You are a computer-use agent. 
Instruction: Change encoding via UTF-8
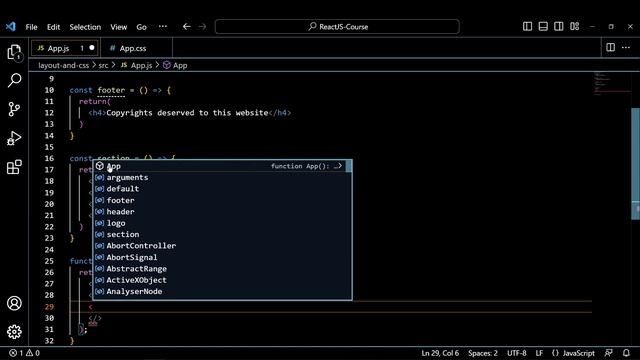516,353
